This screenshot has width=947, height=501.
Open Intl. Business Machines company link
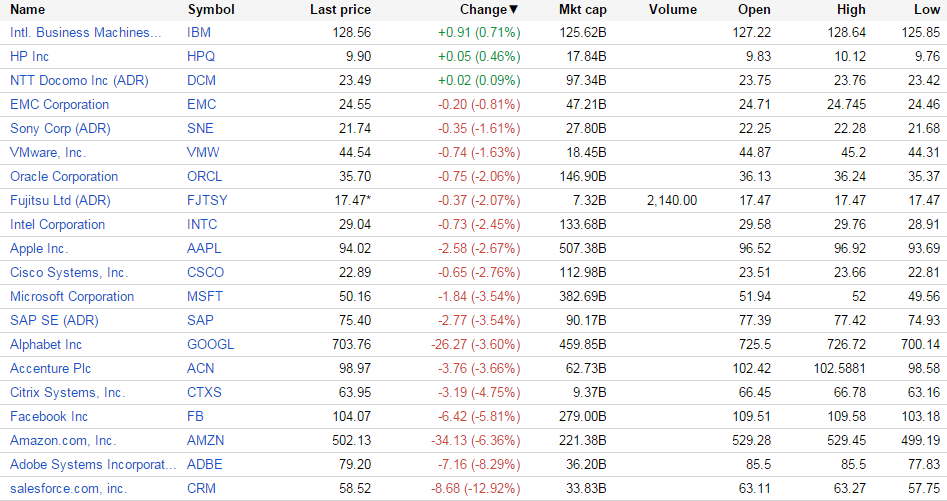[x=85, y=32]
